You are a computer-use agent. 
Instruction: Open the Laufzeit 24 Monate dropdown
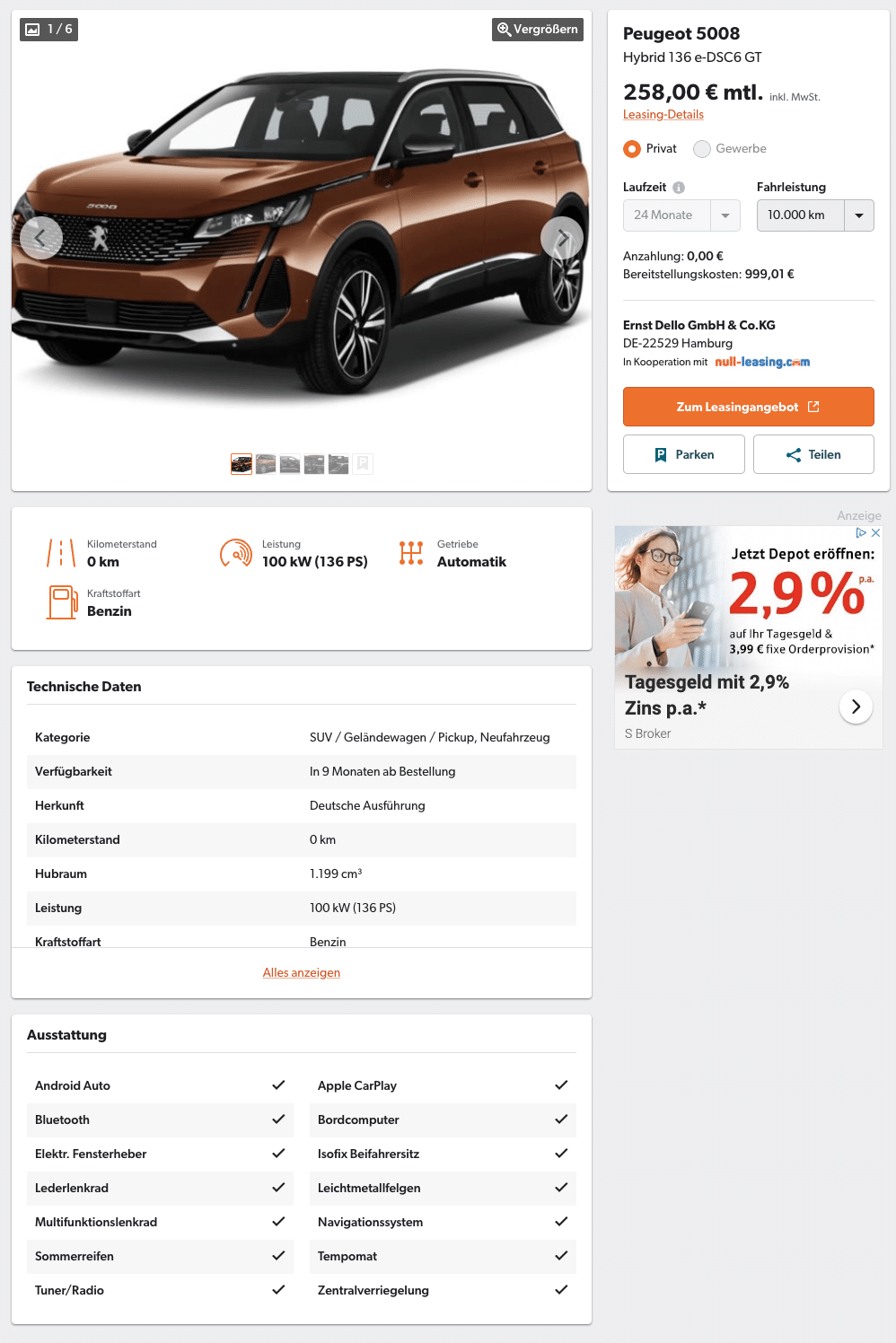(681, 215)
